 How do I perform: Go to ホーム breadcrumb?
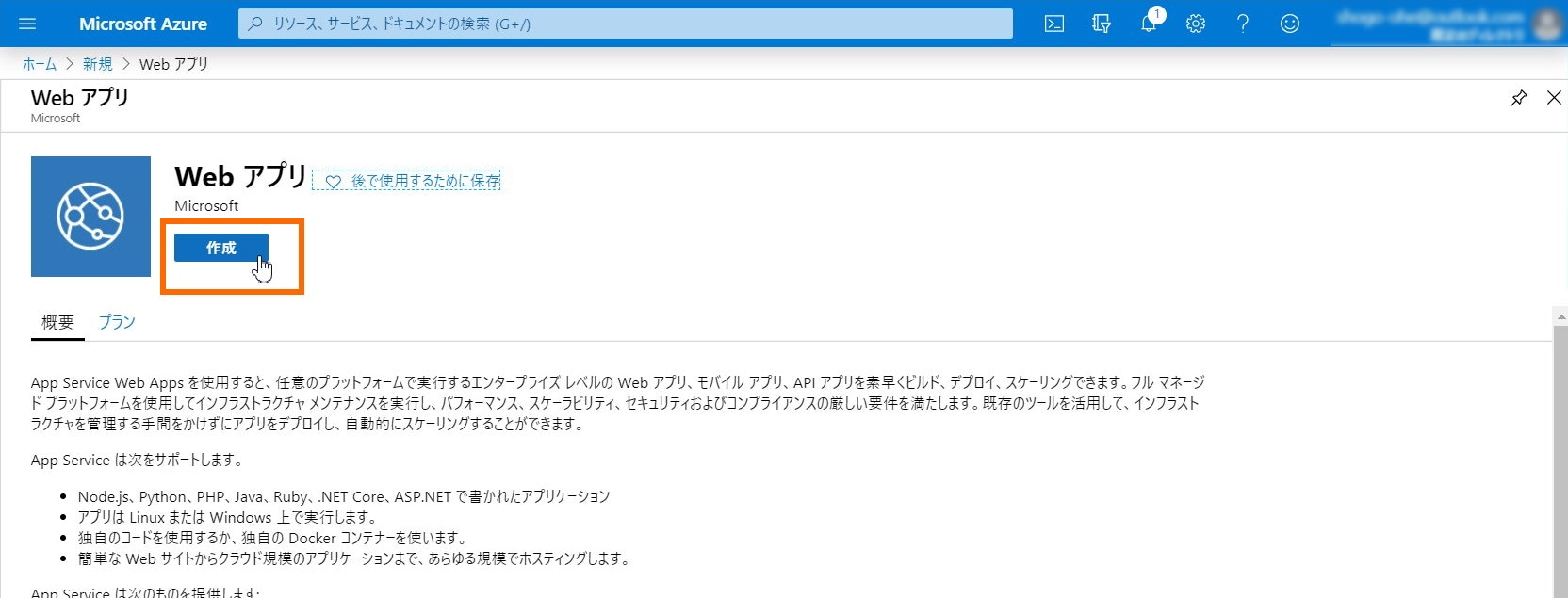(40, 64)
